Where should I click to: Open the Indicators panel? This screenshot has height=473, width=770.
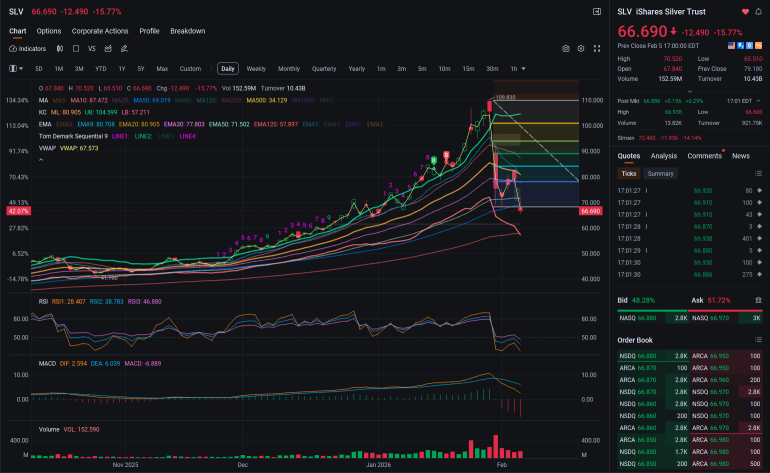pyautogui.click(x=28, y=49)
